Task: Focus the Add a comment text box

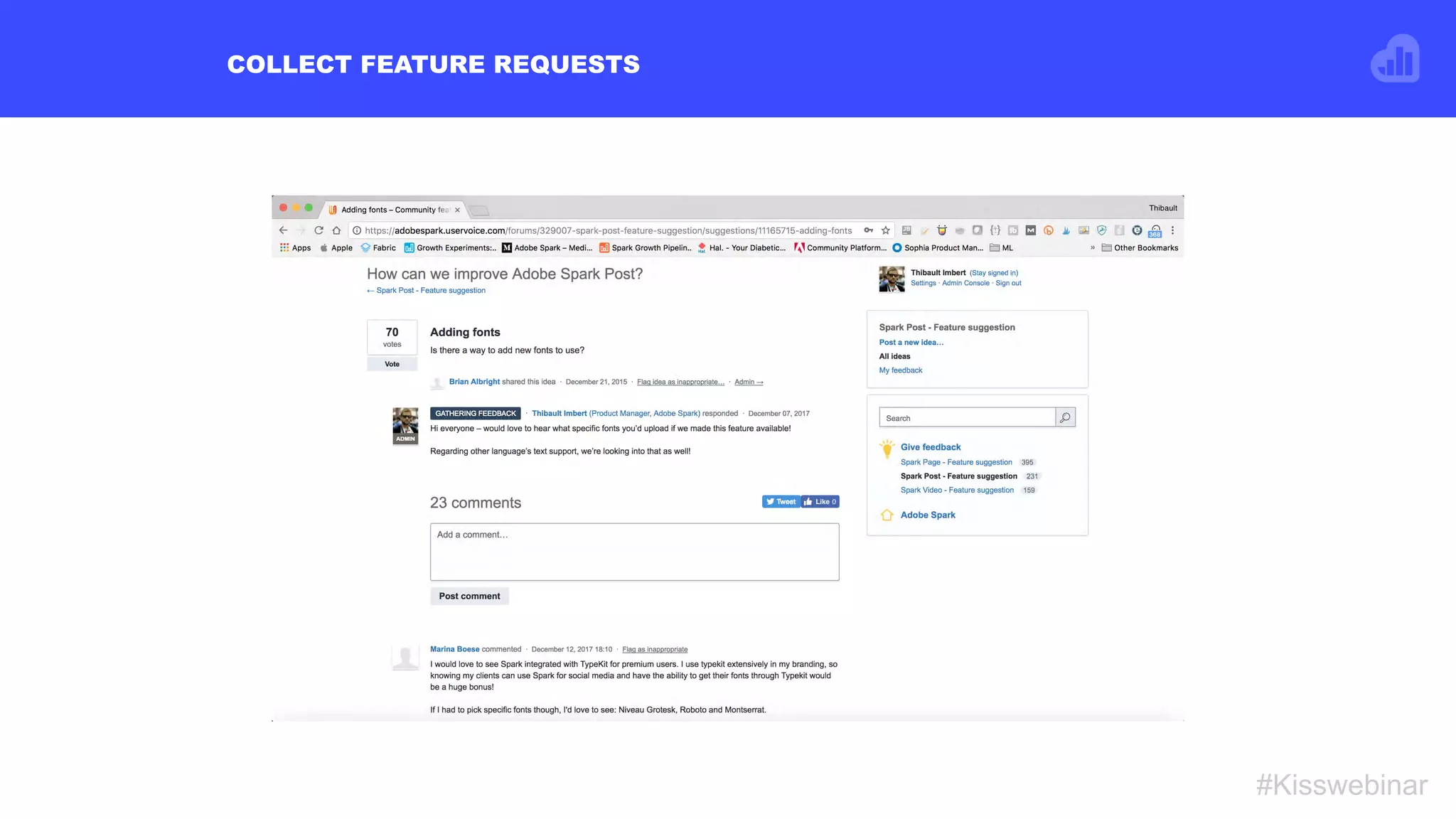Action: click(634, 552)
